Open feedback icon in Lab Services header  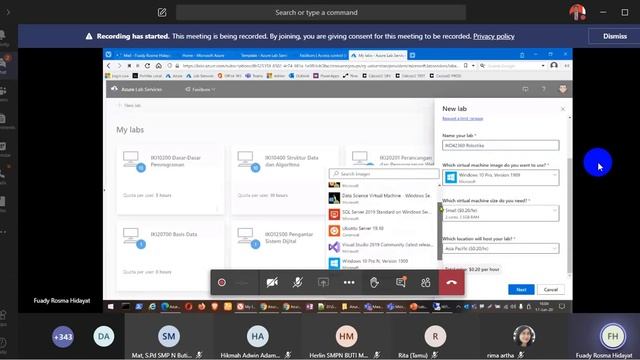525,89
